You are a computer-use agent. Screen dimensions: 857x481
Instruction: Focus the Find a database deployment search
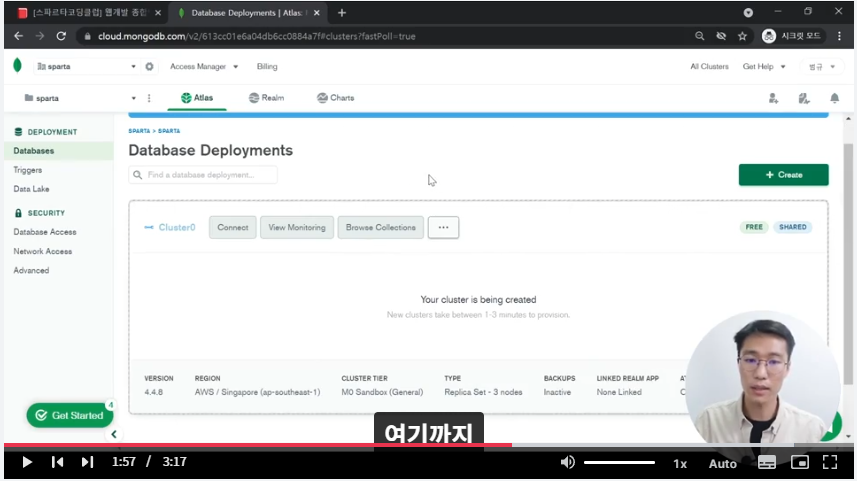[x=203, y=175]
